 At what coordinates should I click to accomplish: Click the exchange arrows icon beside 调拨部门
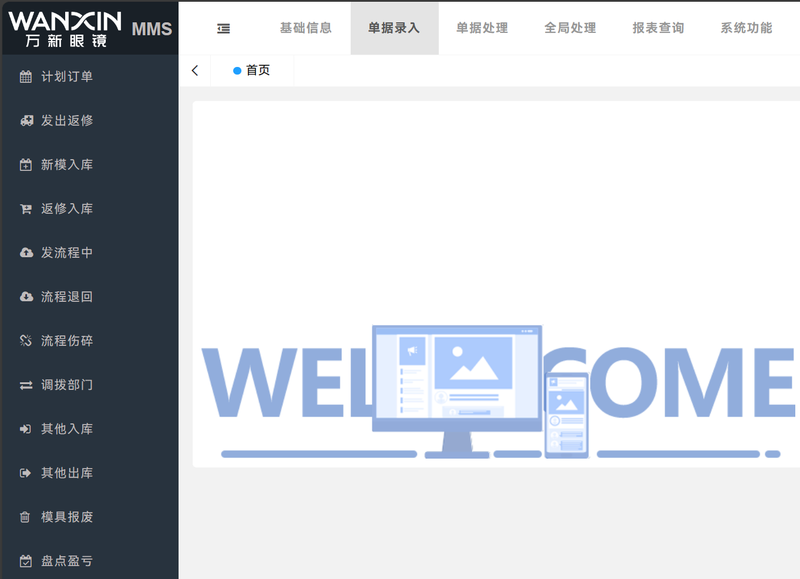26,385
